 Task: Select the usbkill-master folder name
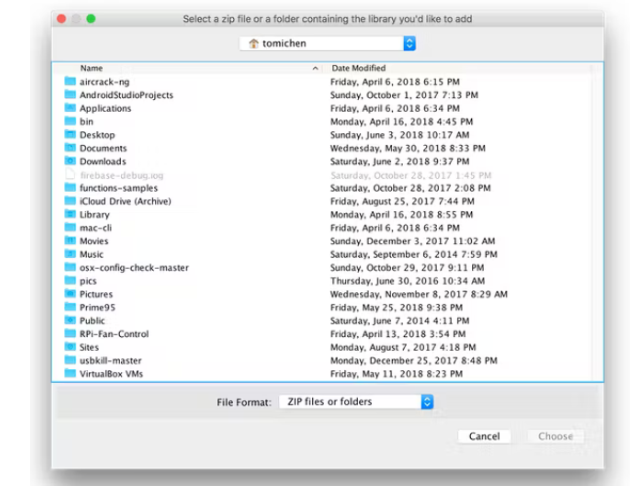tap(110, 361)
